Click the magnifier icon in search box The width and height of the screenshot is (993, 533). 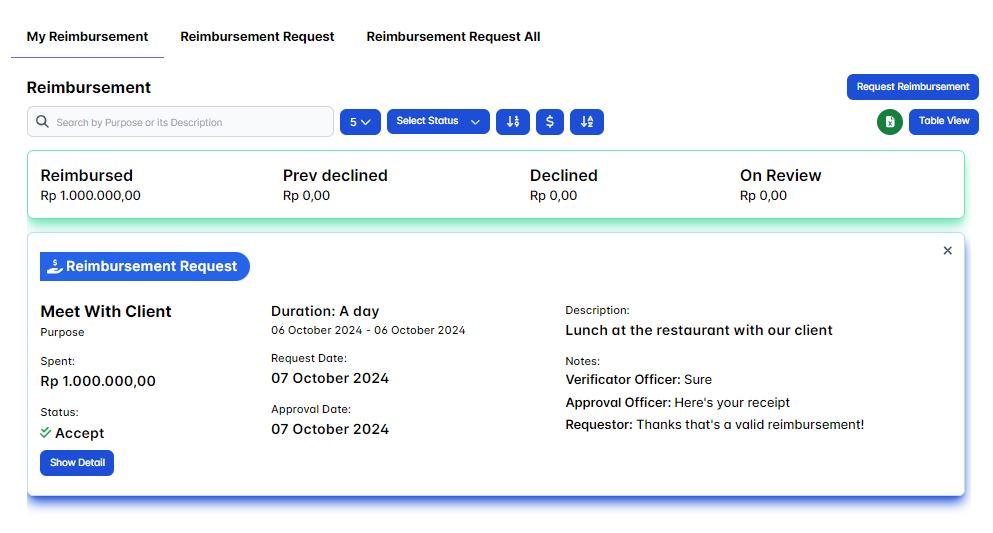coord(42,122)
